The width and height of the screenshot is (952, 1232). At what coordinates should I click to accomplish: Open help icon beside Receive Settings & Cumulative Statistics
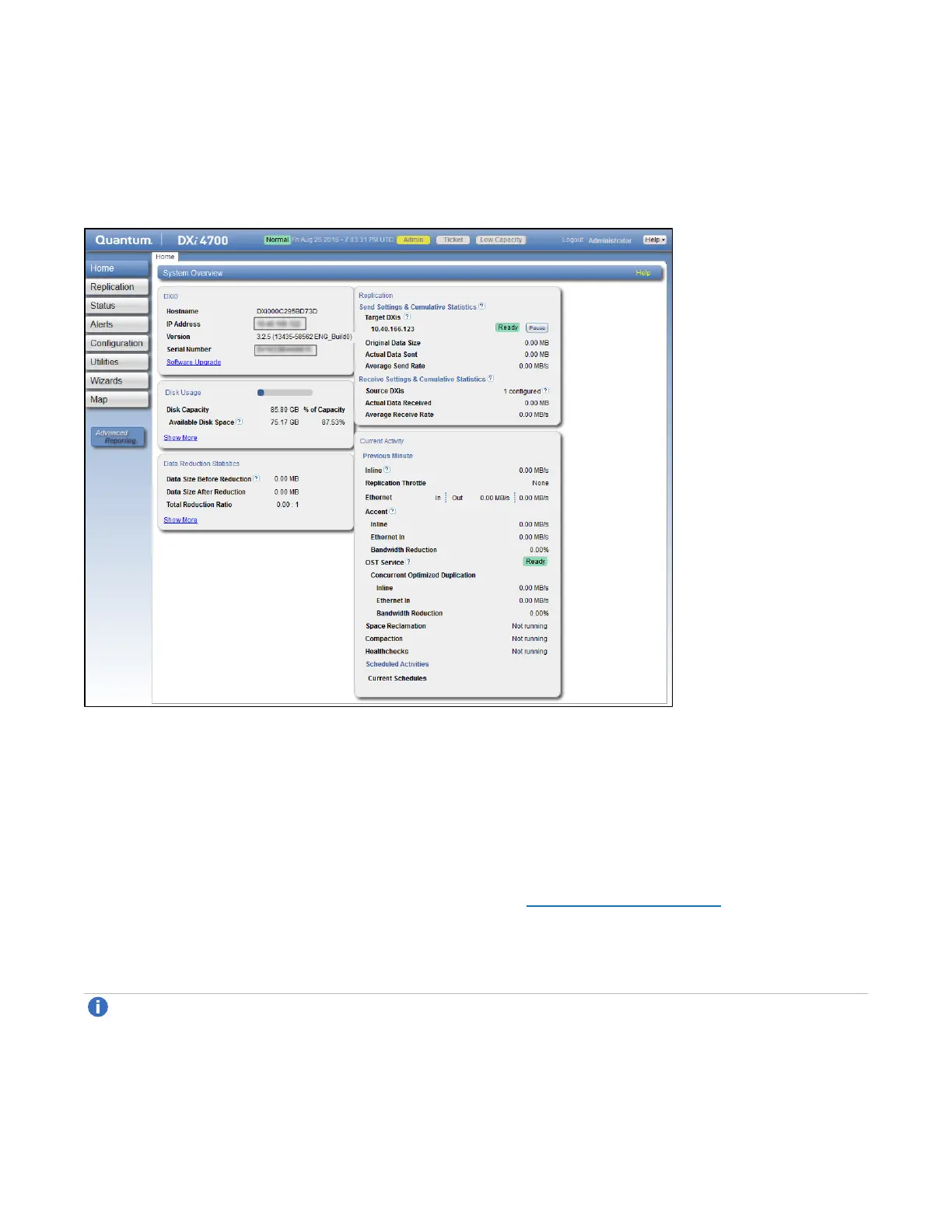point(491,379)
